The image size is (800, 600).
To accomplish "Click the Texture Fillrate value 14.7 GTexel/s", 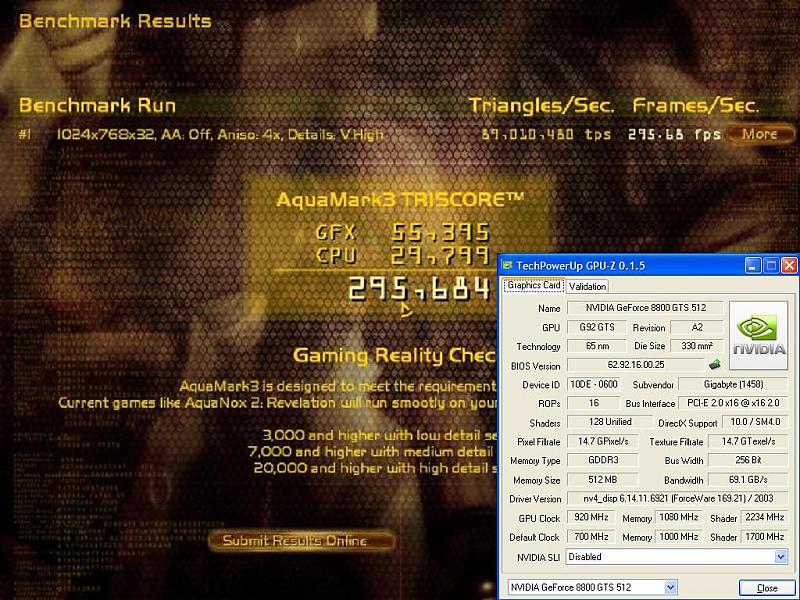I will pyautogui.click(x=748, y=441).
